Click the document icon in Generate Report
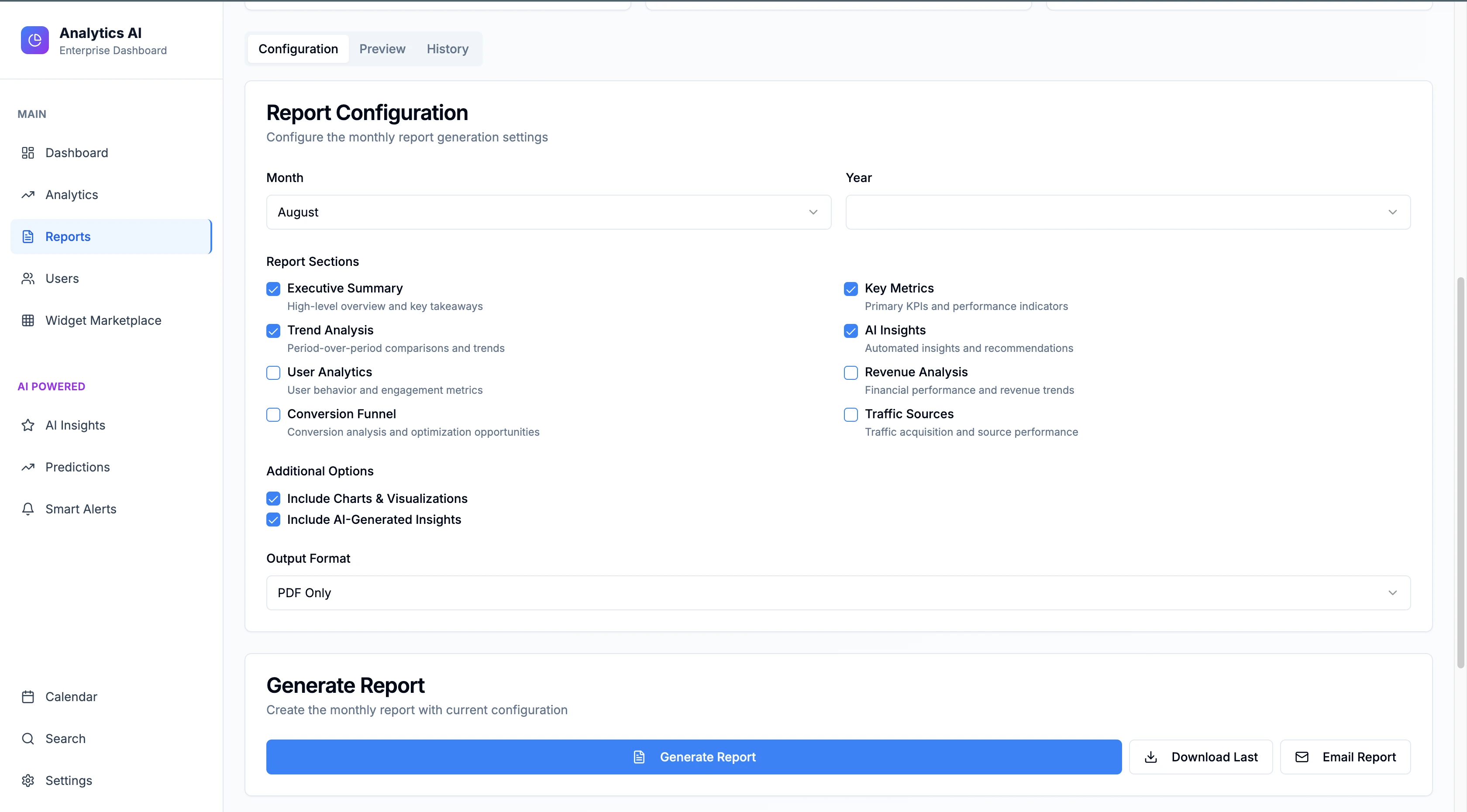 point(639,757)
